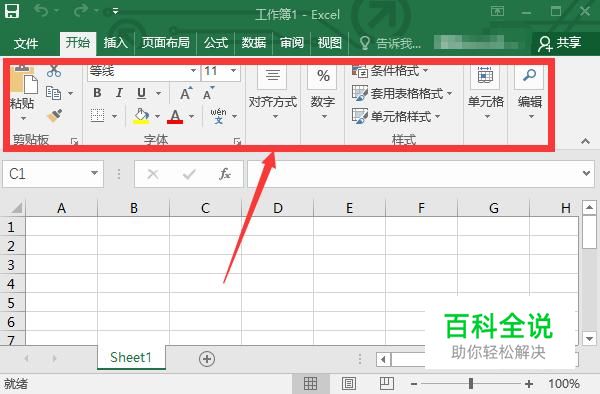Open the 编辑 editing group
Viewport: 600px width, 394px height.
point(530,92)
